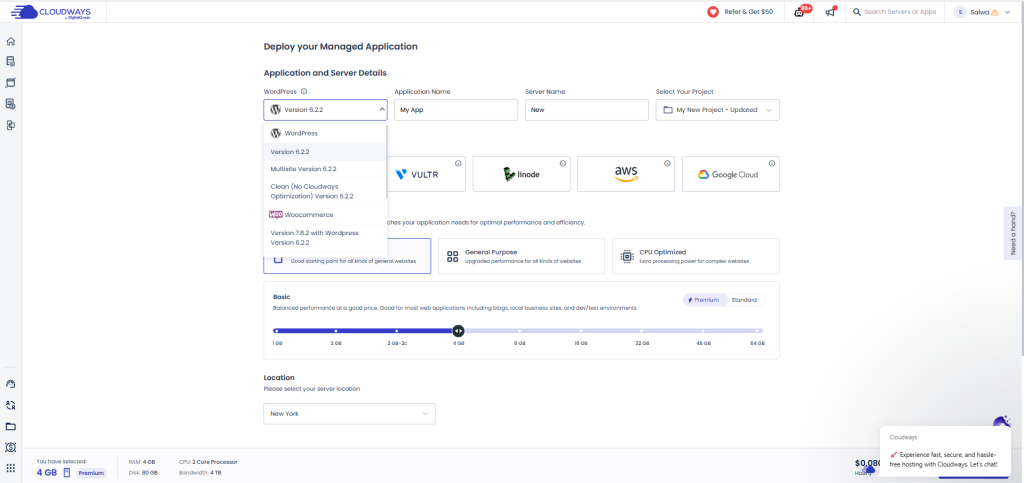Click the search magnifier icon
Viewport: 1024px width, 483px height.
point(857,12)
